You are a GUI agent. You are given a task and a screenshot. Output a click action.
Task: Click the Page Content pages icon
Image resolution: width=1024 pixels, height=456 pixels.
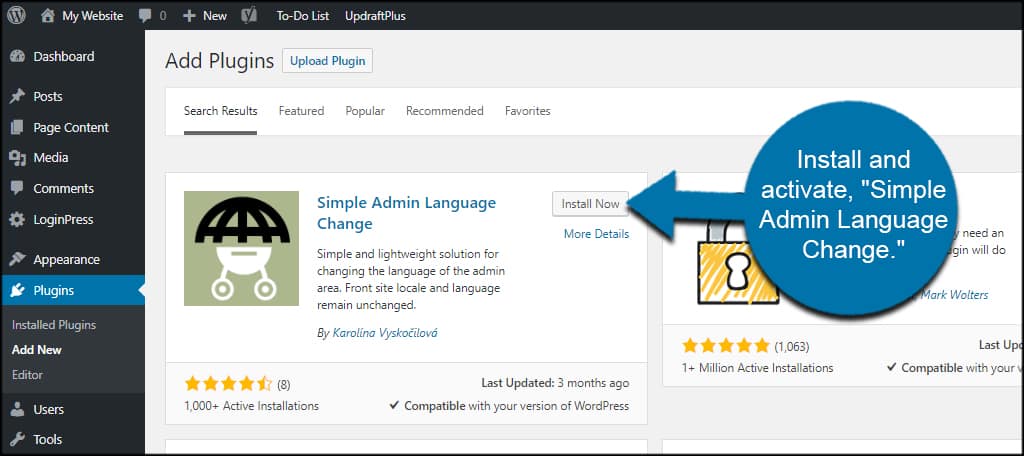pos(17,127)
